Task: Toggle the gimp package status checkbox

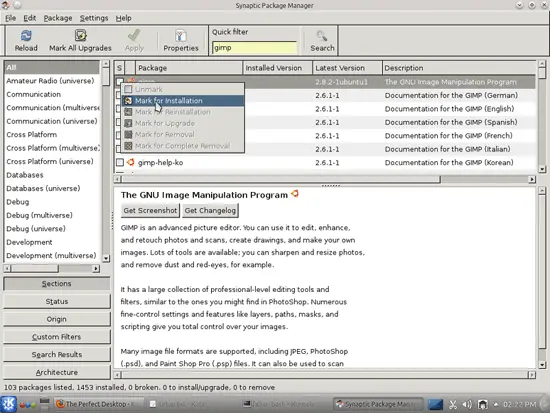Action: 120,82
